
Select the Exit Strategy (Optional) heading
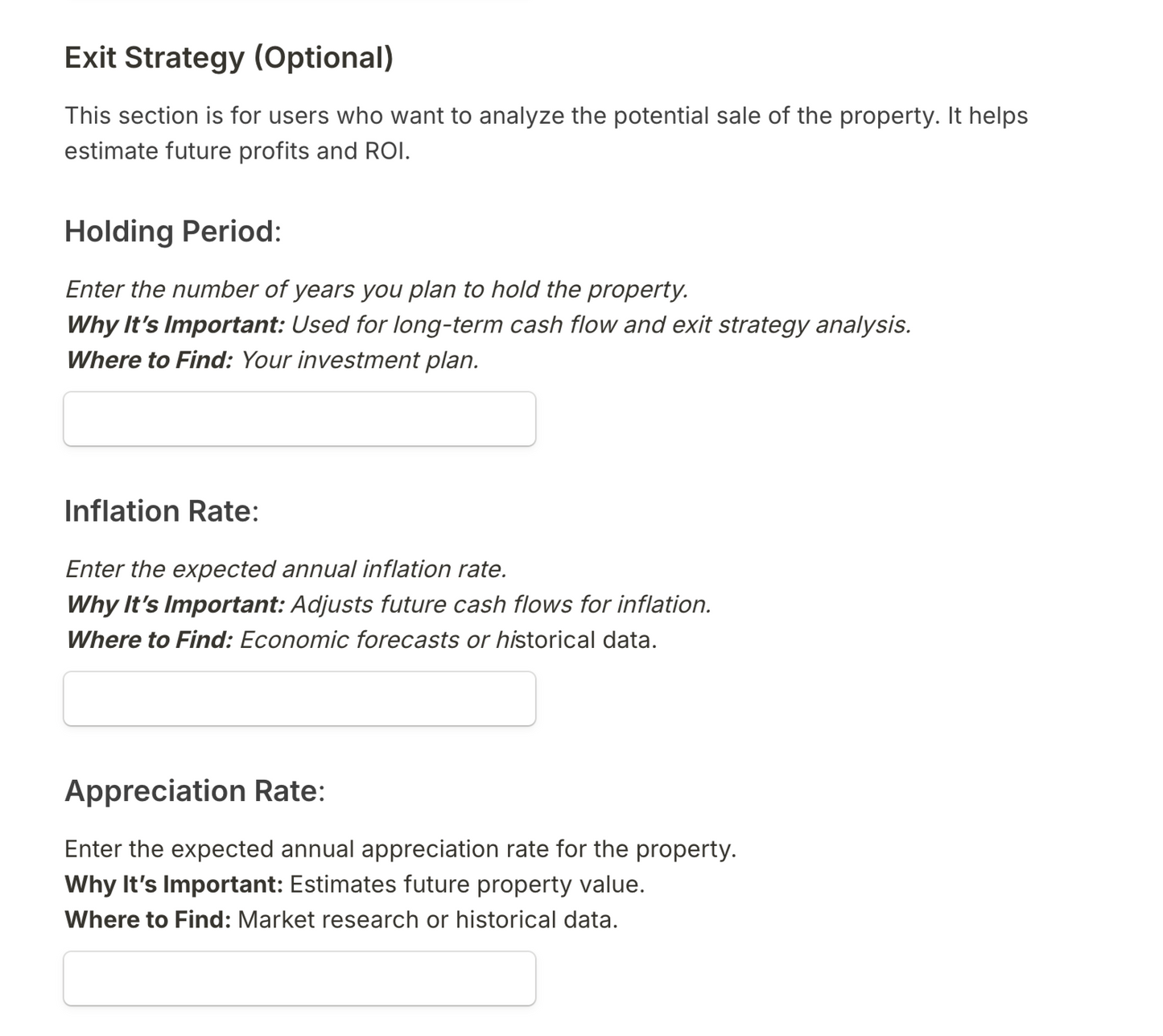(229, 56)
